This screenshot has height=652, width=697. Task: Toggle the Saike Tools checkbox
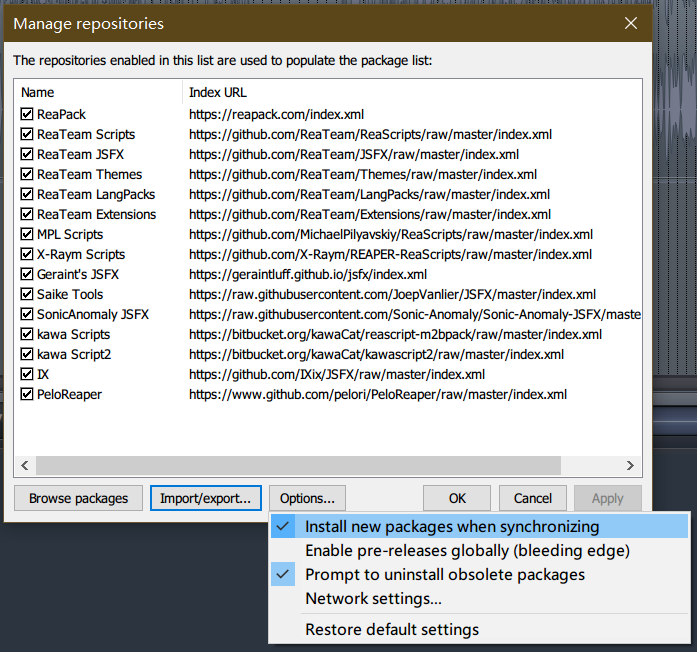click(27, 294)
